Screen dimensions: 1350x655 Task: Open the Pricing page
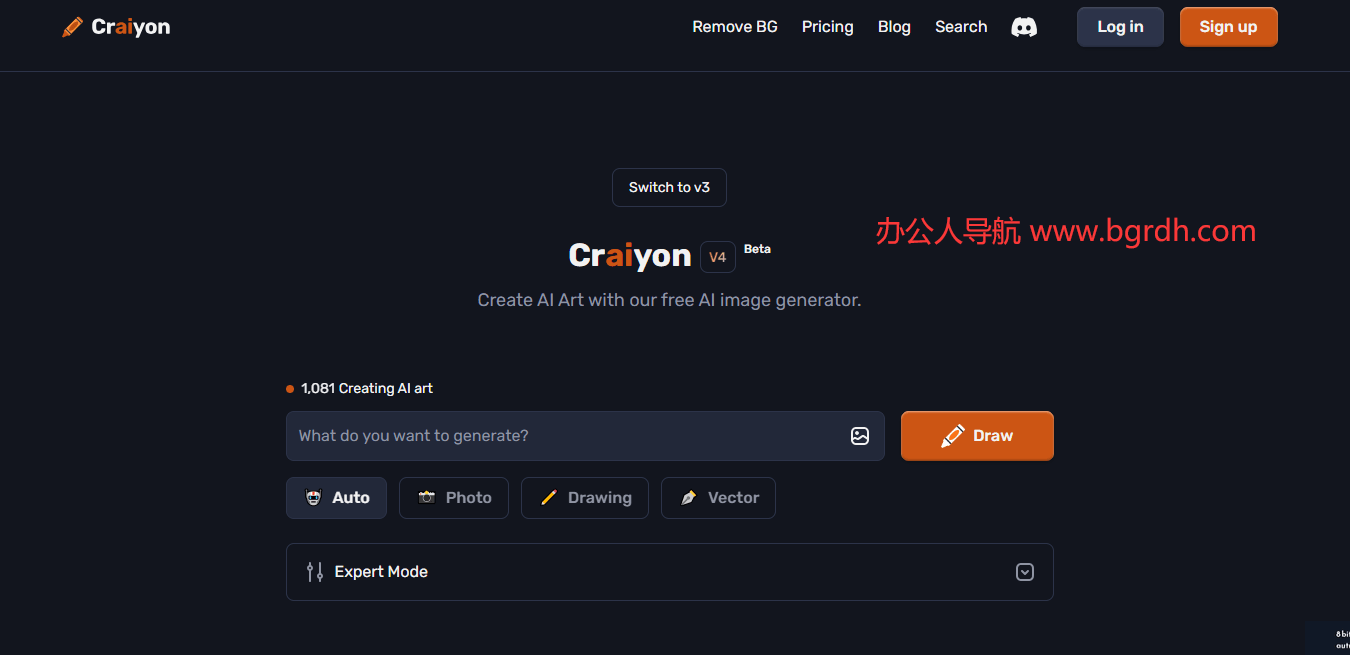827,26
